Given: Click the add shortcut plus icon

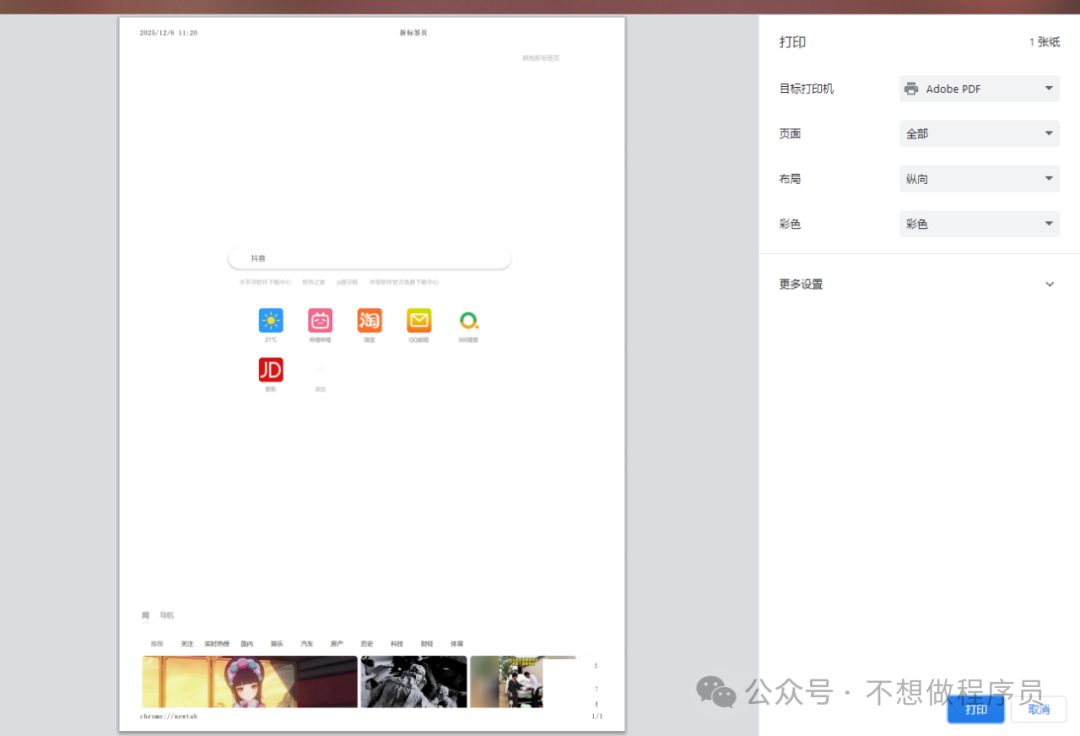Looking at the screenshot, I should coord(320,370).
